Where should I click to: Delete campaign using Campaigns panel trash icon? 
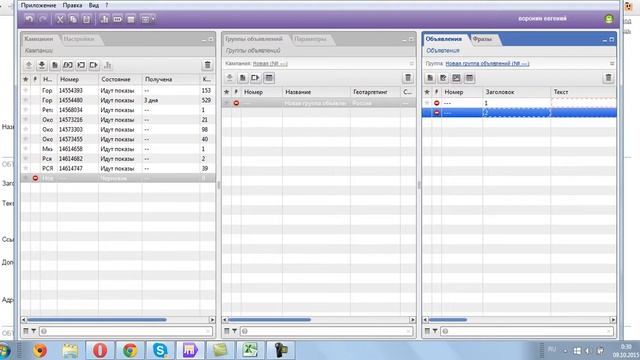[207, 65]
